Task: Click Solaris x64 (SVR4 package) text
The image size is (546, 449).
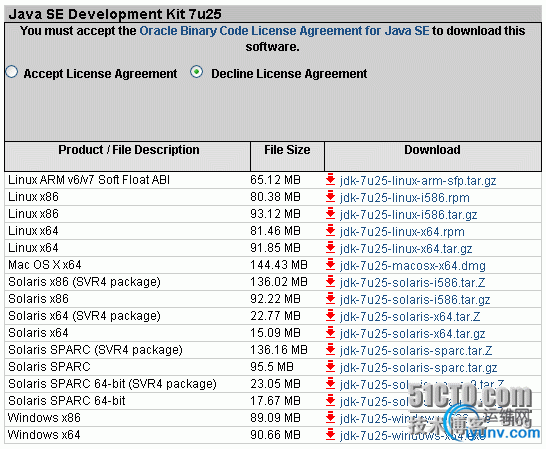Action: (x=84, y=316)
